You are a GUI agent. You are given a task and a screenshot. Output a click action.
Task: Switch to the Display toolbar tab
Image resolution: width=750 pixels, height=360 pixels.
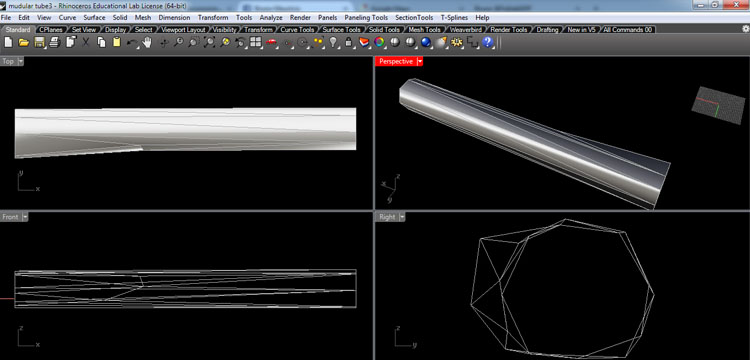(x=115, y=30)
